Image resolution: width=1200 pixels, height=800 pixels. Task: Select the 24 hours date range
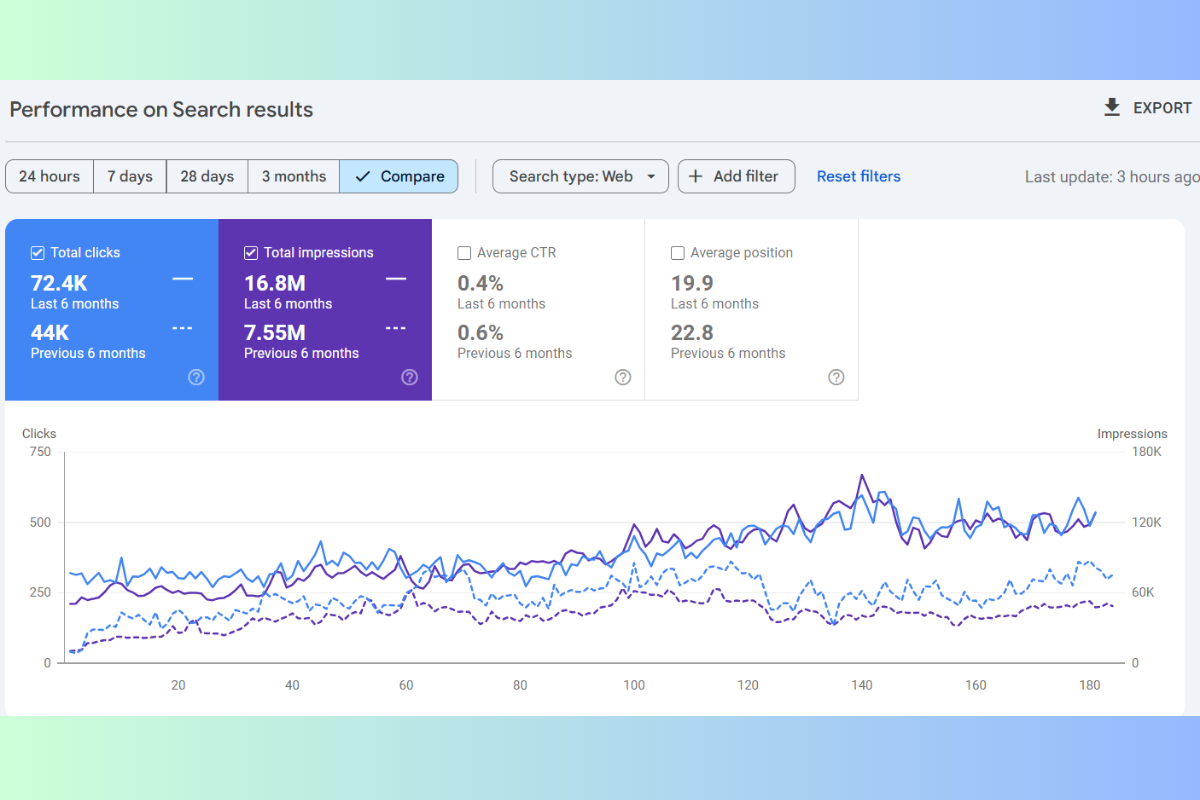click(49, 176)
